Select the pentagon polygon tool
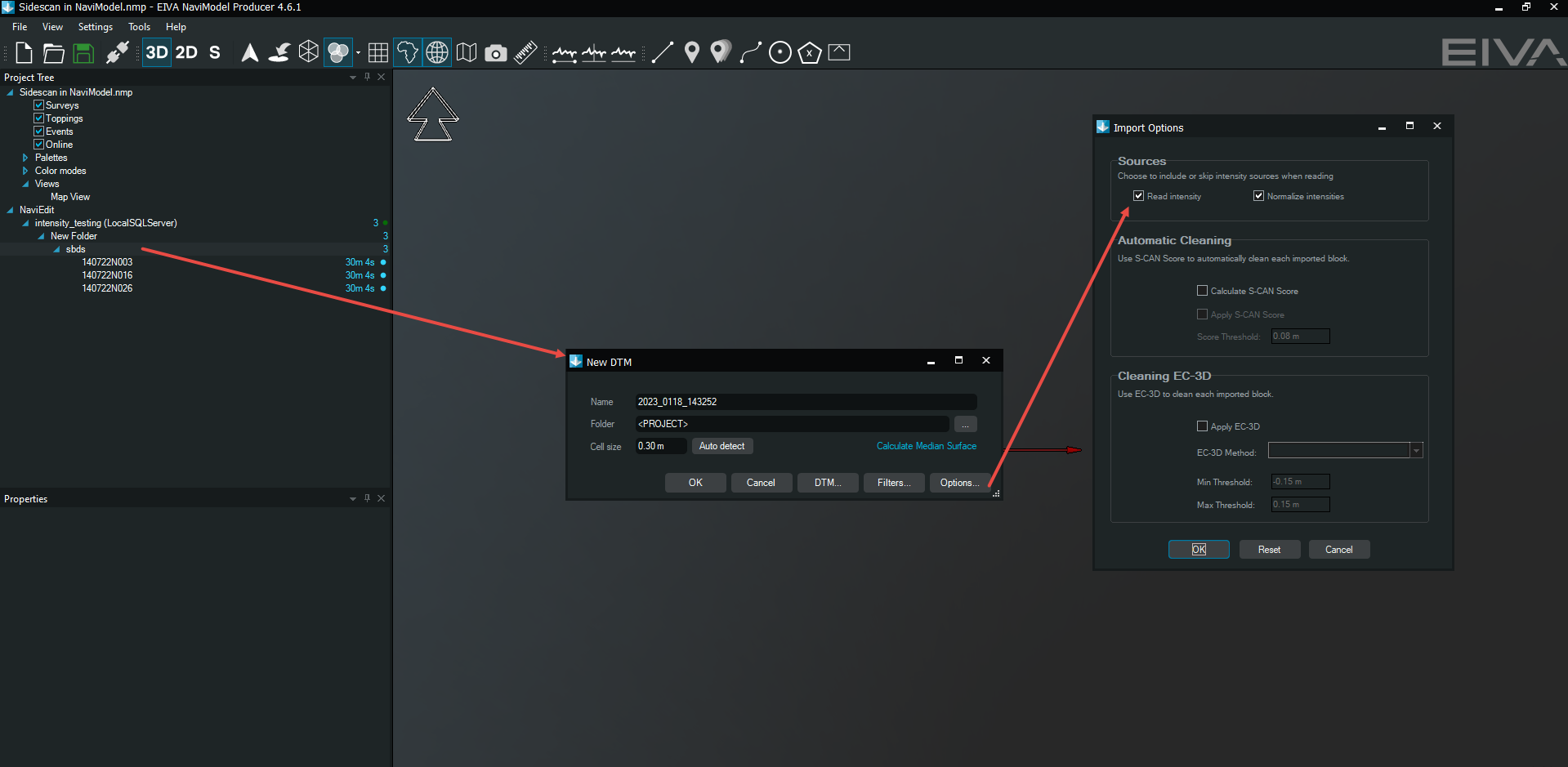1568x767 pixels. tap(810, 53)
